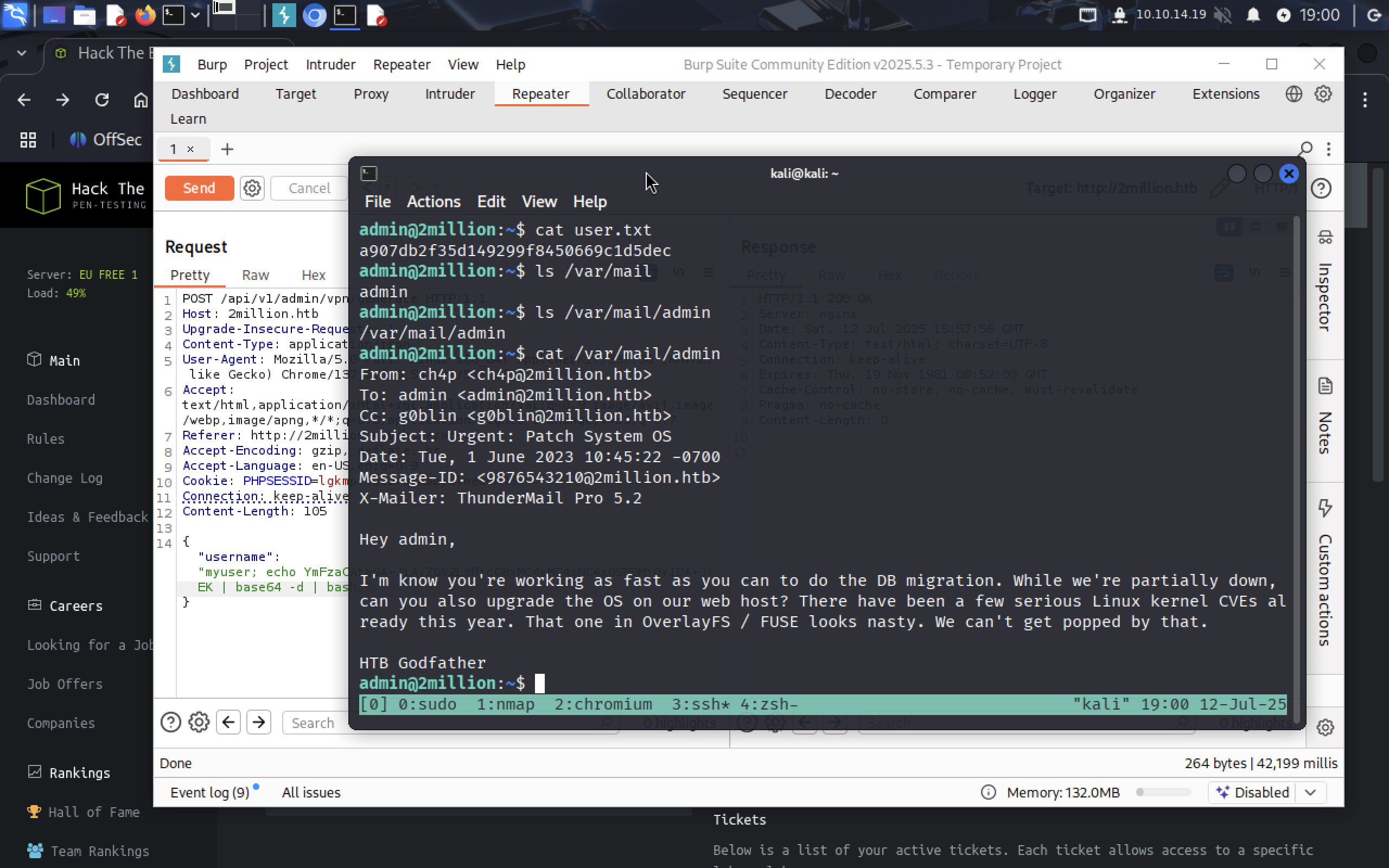Viewport: 1389px width, 868px height.
Task: Click the Cancel button in Repeater
Action: (309, 188)
